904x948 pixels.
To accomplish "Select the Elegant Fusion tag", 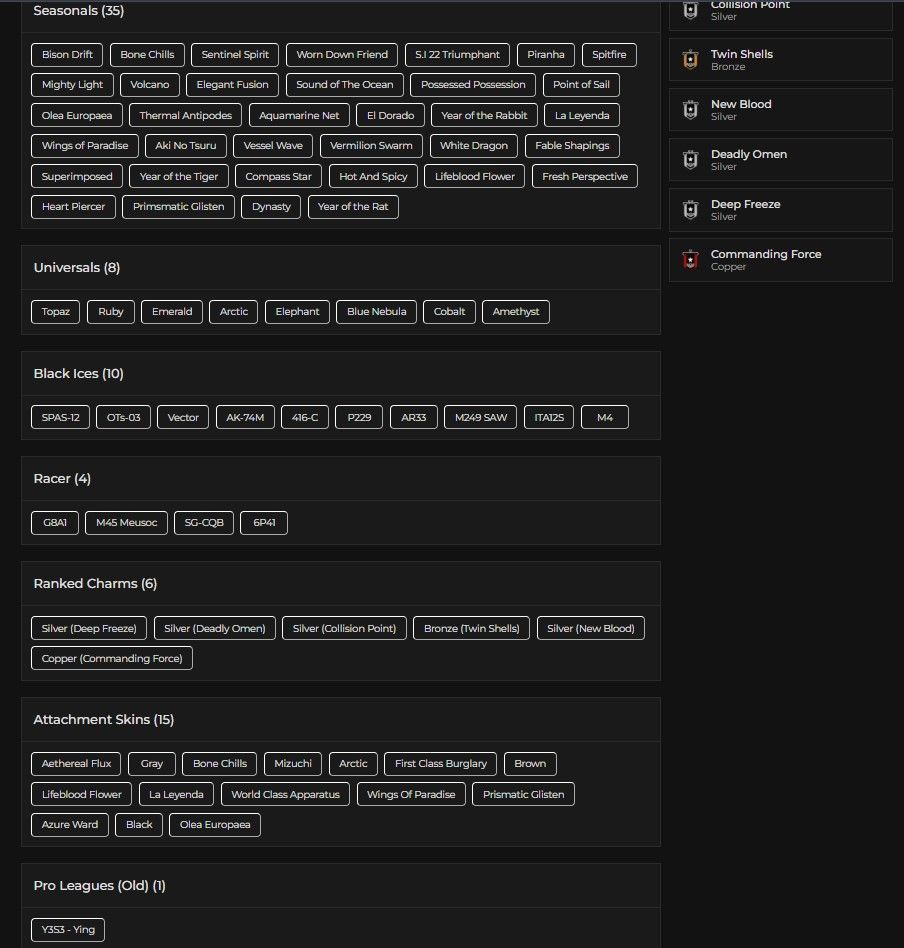I will tap(233, 85).
